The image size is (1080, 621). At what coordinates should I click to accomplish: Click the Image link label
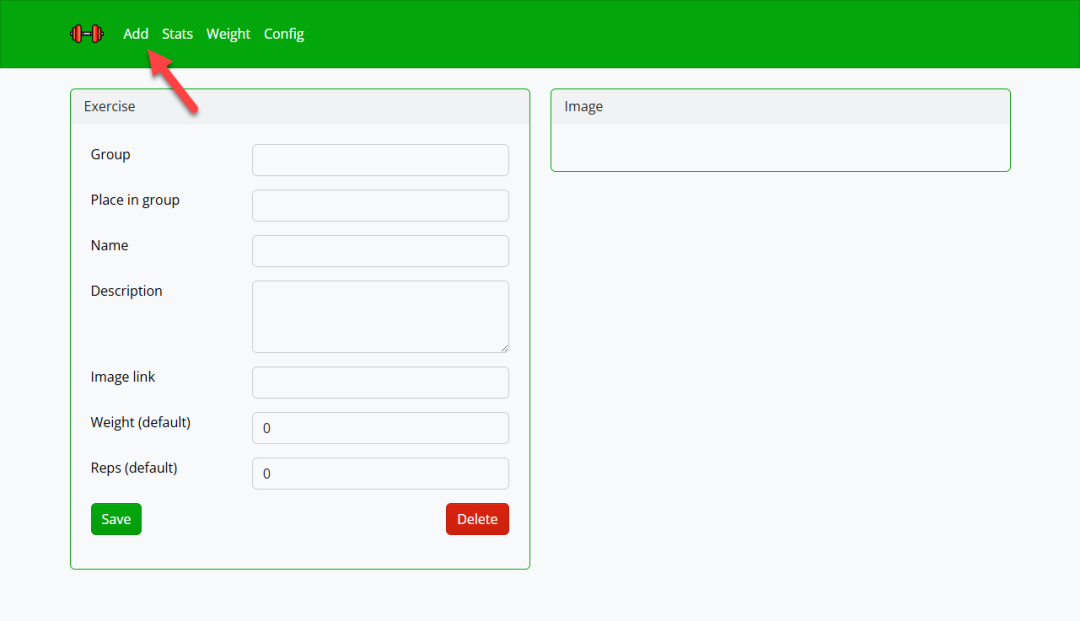coord(123,377)
